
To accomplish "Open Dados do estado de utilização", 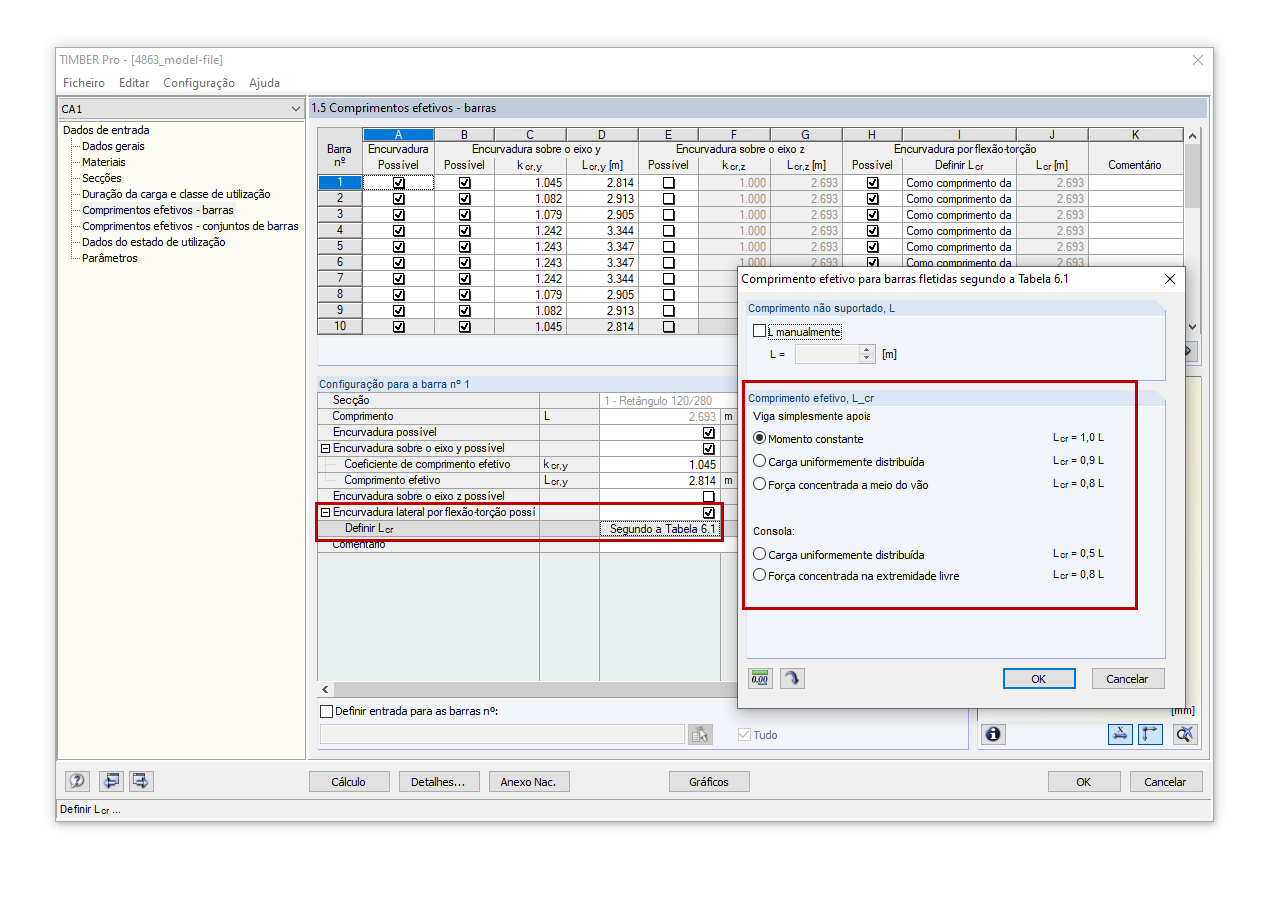I will point(154,242).
